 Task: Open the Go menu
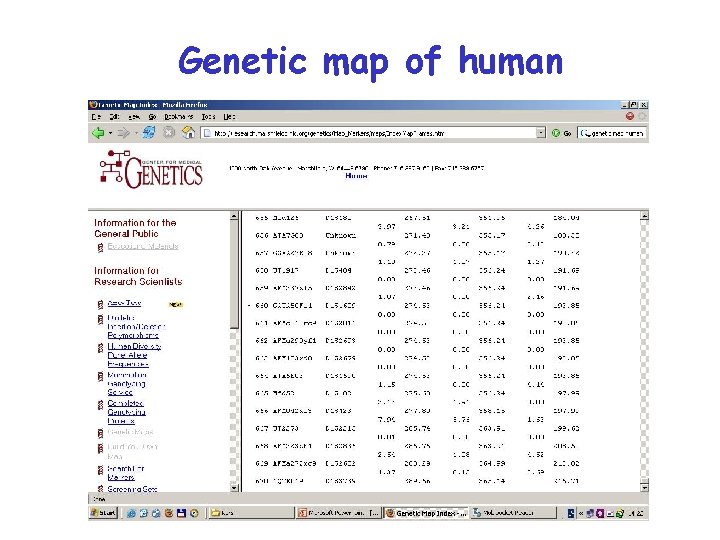pyautogui.click(x=152, y=117)
